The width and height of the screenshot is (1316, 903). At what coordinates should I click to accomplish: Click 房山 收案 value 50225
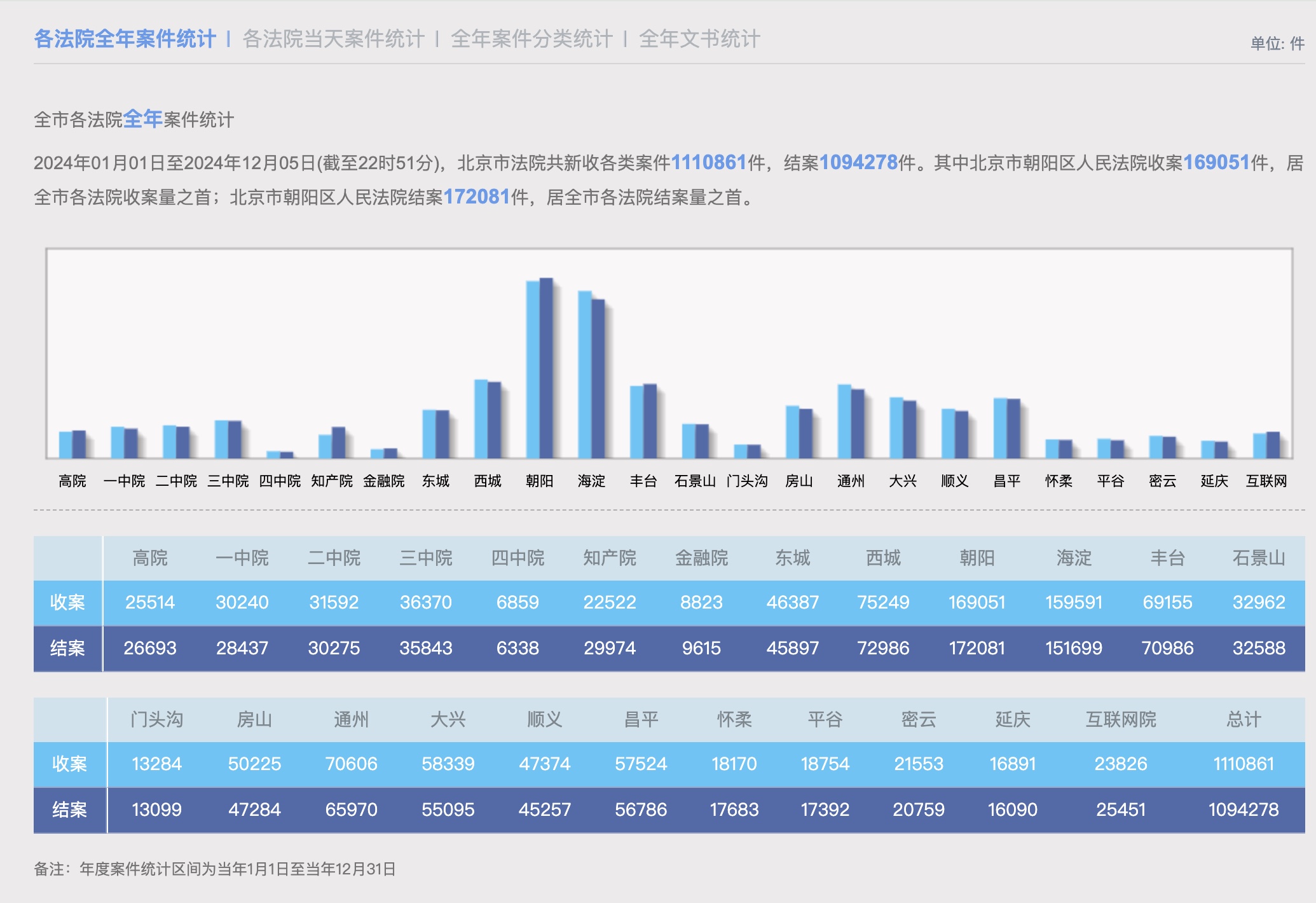254,764
